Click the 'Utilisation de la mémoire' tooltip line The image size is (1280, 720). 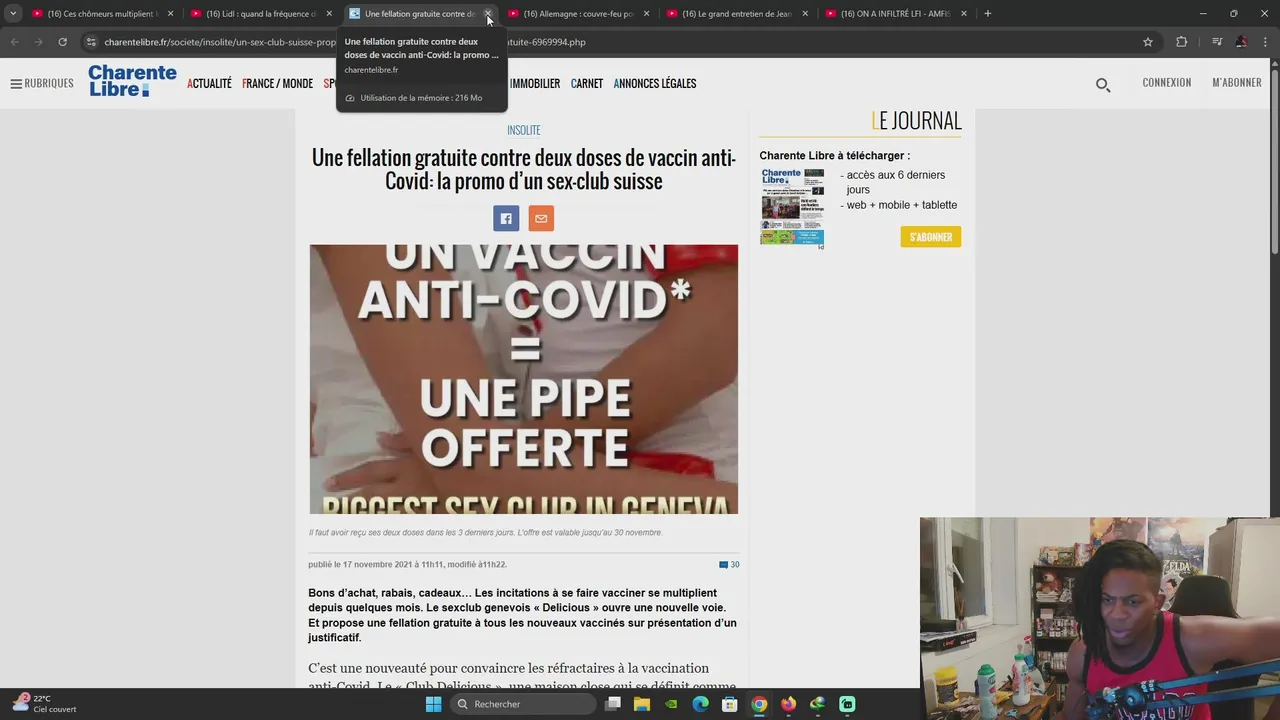pyautogui.click(x=421, y=98)
